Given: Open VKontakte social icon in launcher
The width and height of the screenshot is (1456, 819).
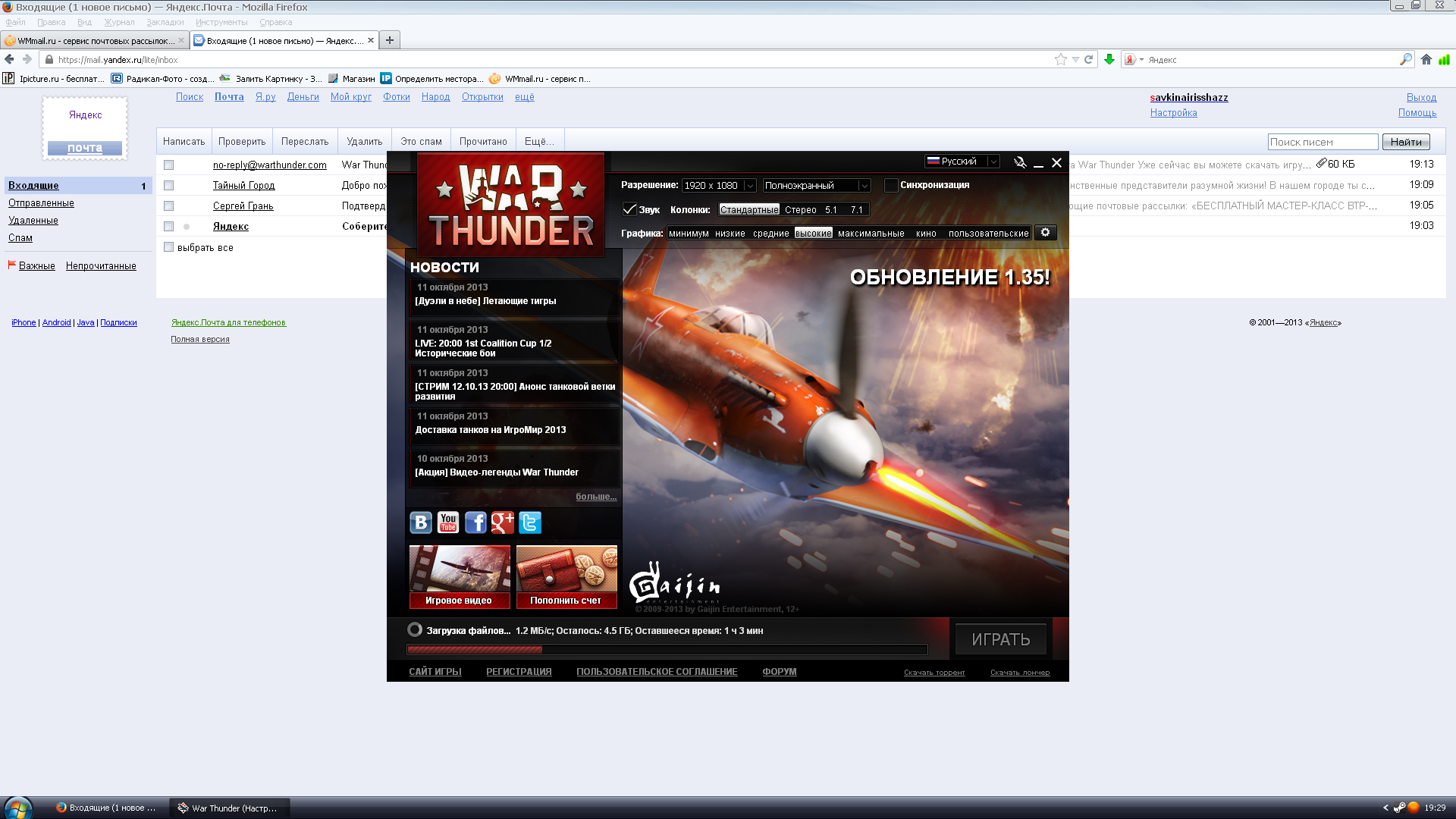Looking at the screenshot, I should pos(421,522).
